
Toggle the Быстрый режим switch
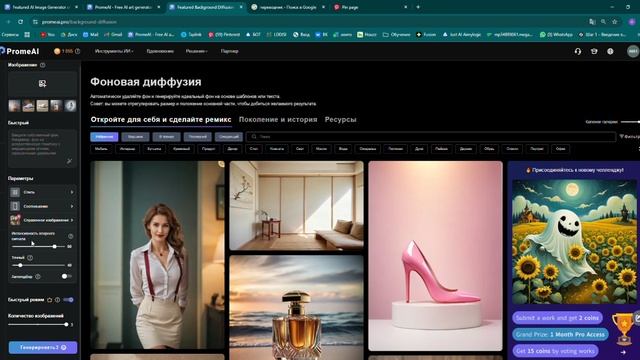69,300
